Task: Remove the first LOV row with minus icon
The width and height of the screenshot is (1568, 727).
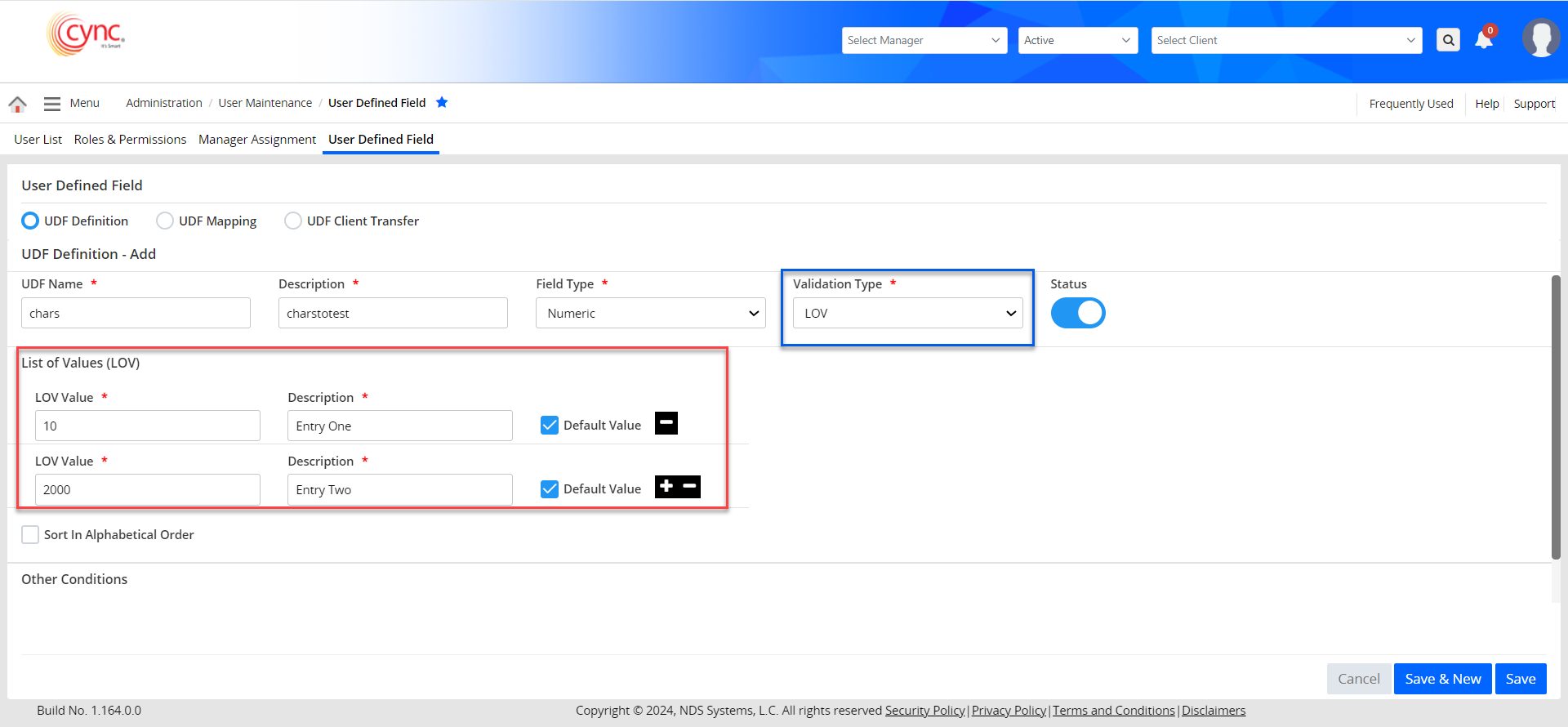Action: [x=666, y=423]
